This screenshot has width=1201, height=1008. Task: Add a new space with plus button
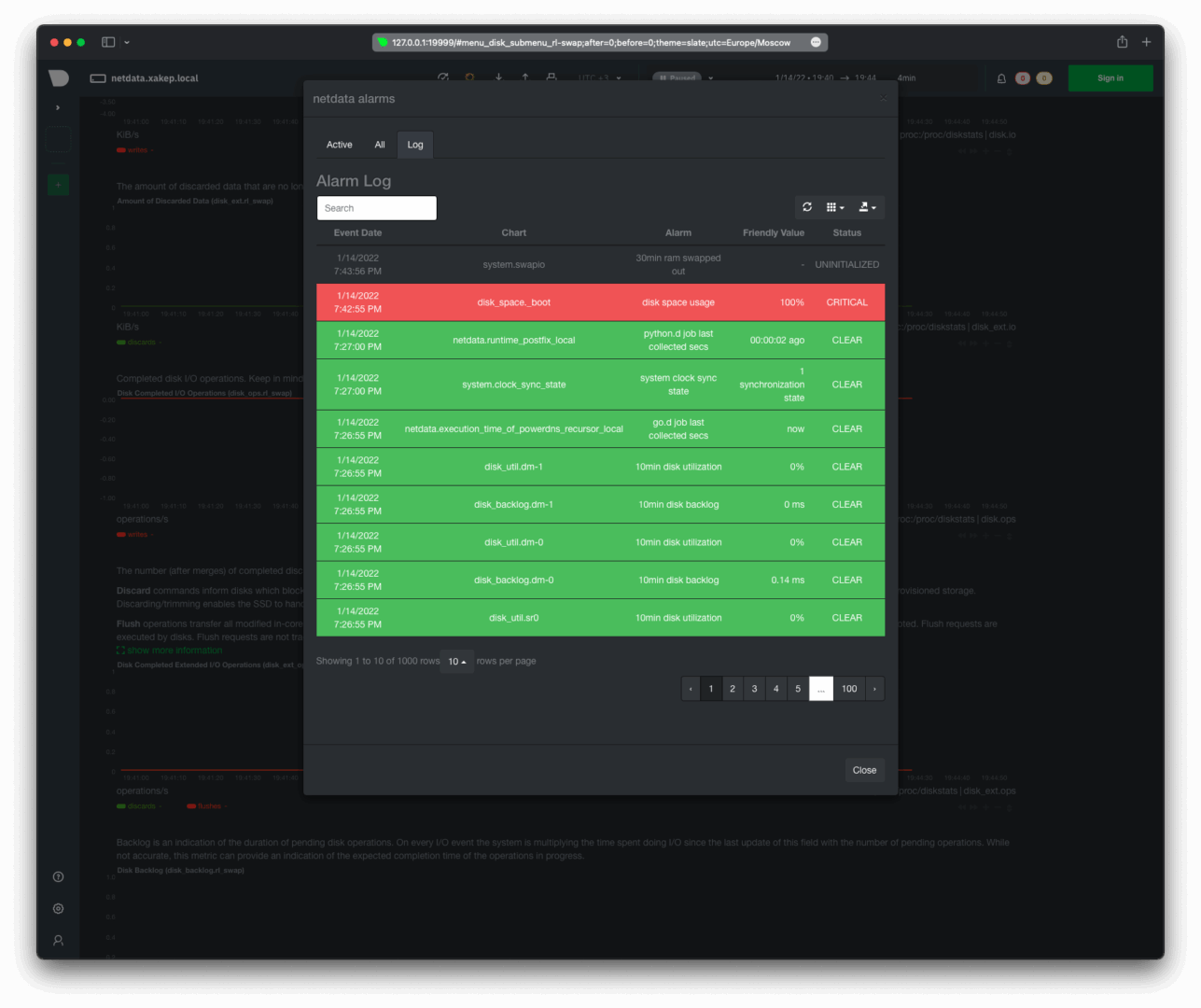pos(58,185)
